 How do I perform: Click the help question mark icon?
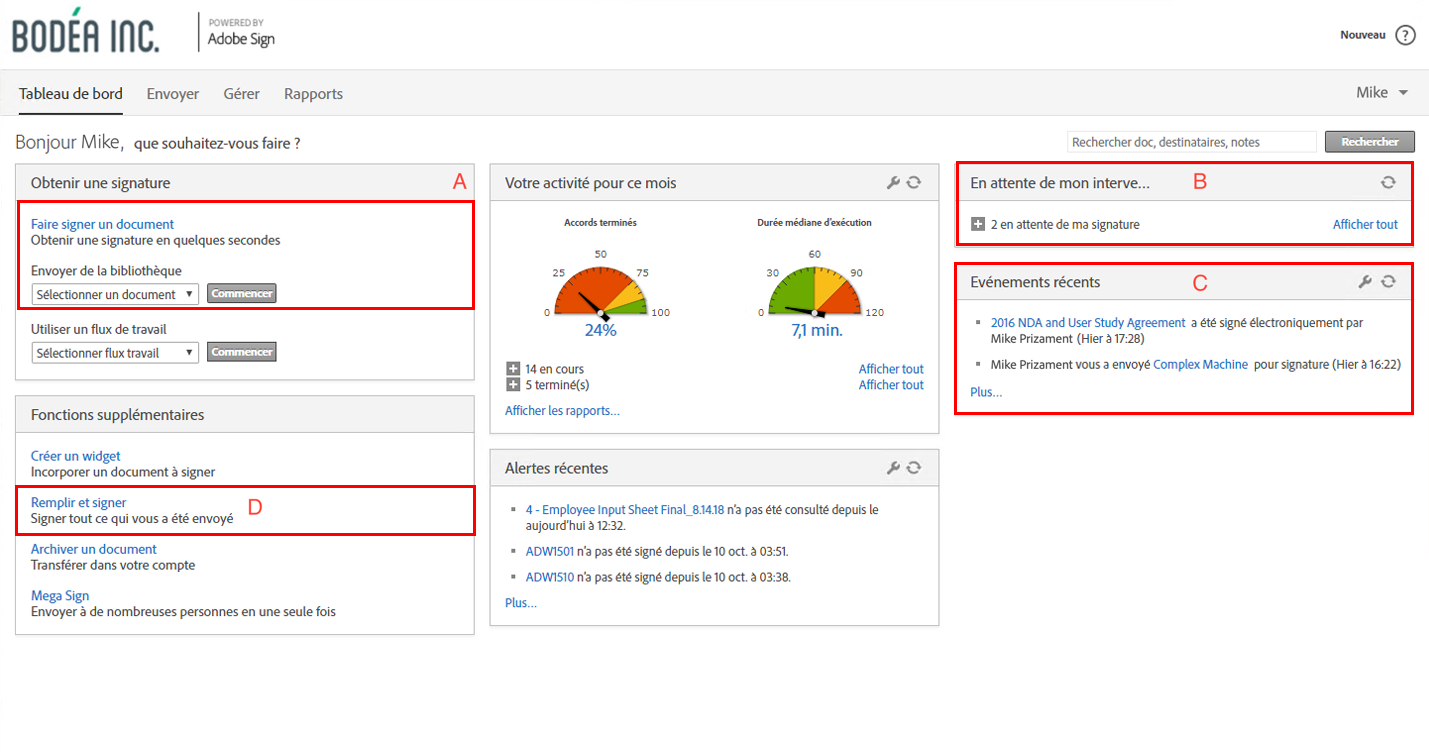click(x=1405, y=36)
